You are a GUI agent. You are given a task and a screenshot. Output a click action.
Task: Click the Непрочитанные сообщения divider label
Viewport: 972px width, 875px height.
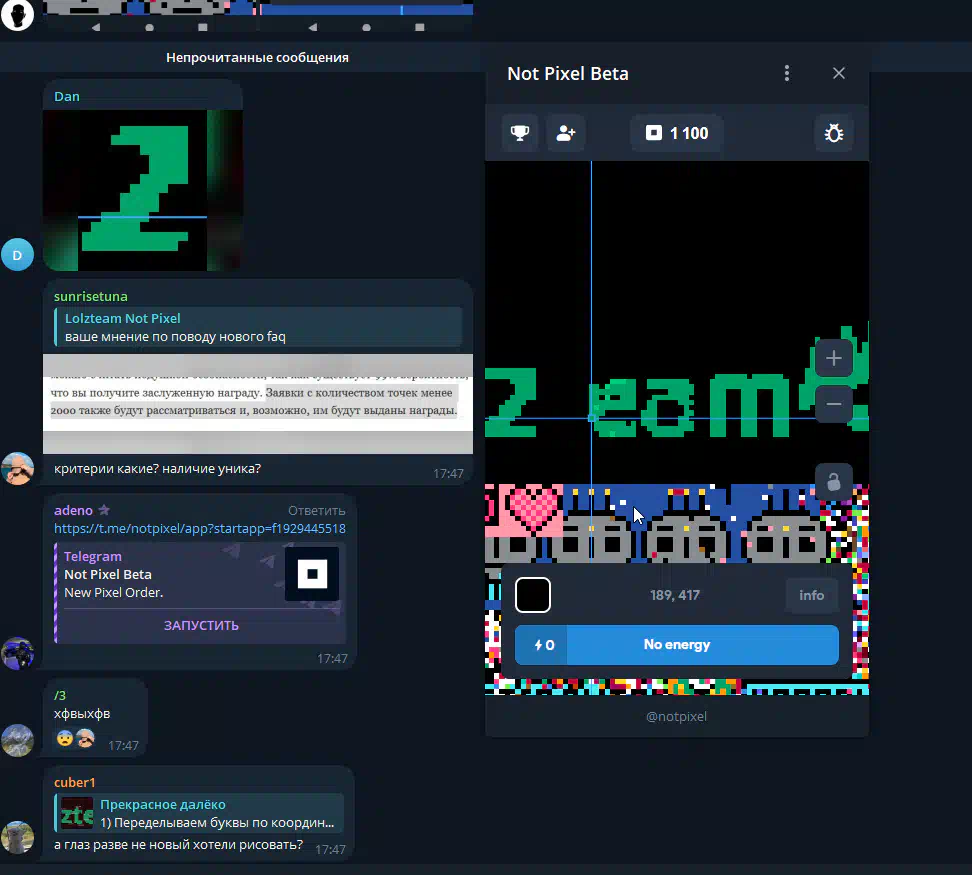coord(257,58)
